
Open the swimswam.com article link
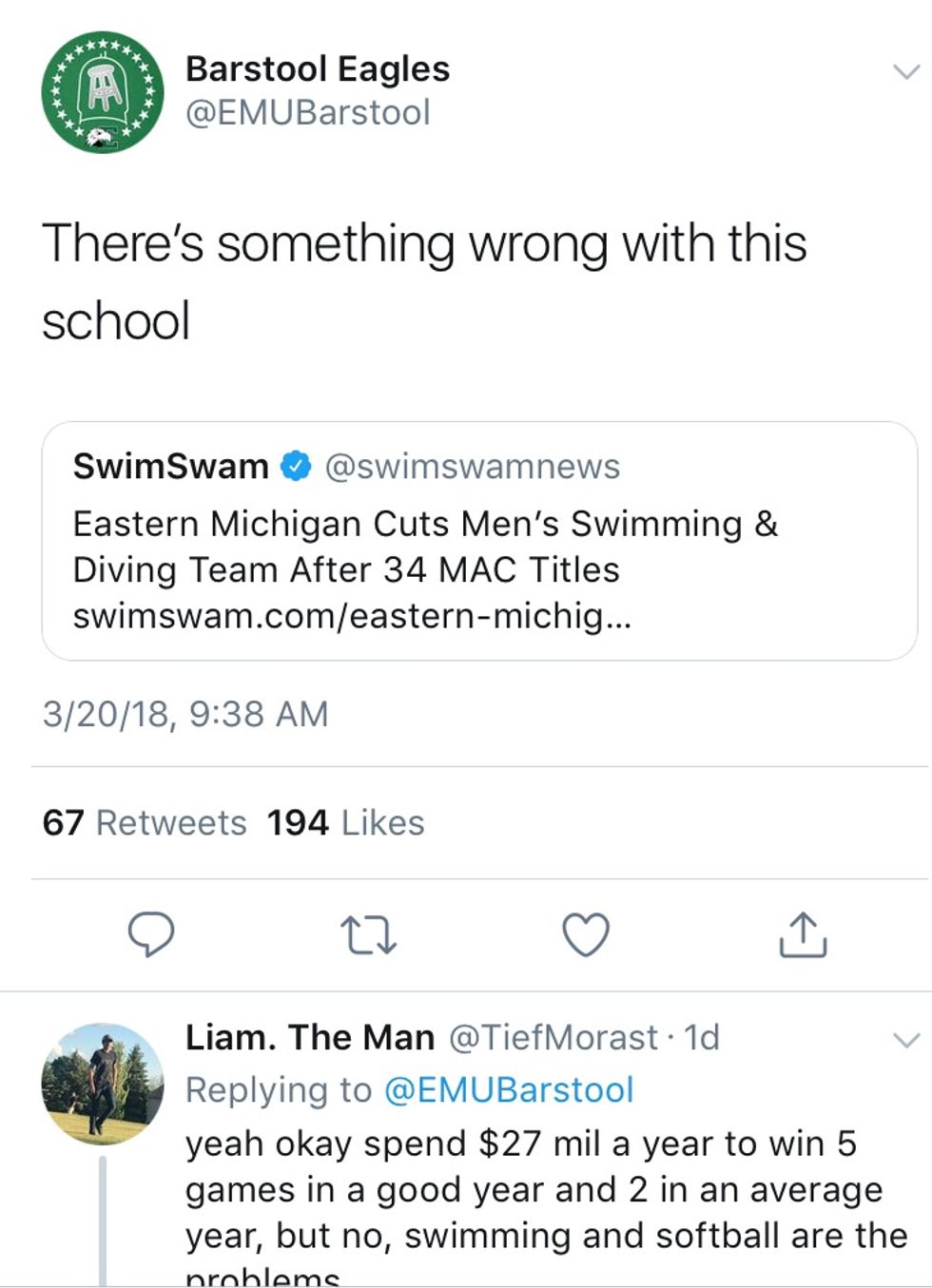[x=352, y=616]
